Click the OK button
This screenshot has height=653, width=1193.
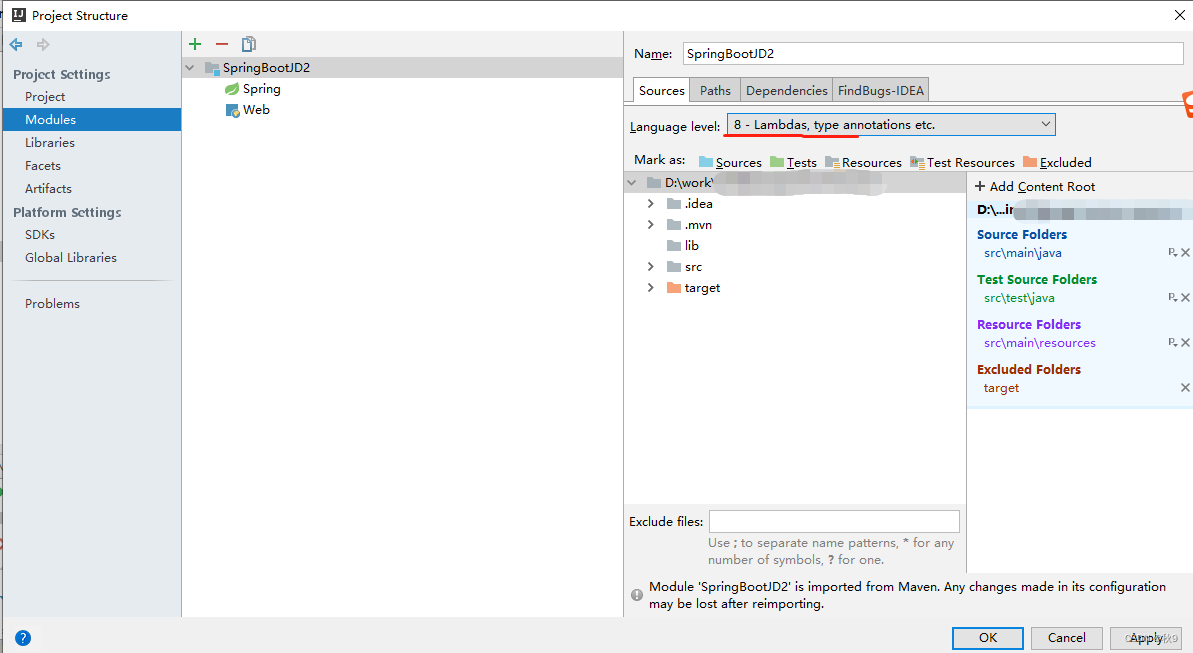coord(988,638)
